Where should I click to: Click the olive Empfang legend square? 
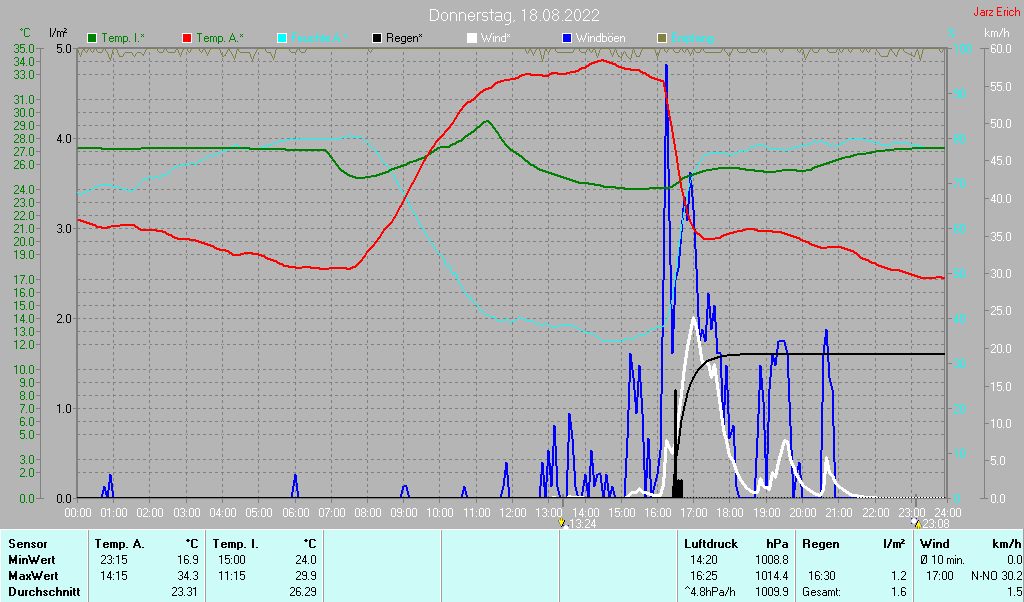coord(662,38)
